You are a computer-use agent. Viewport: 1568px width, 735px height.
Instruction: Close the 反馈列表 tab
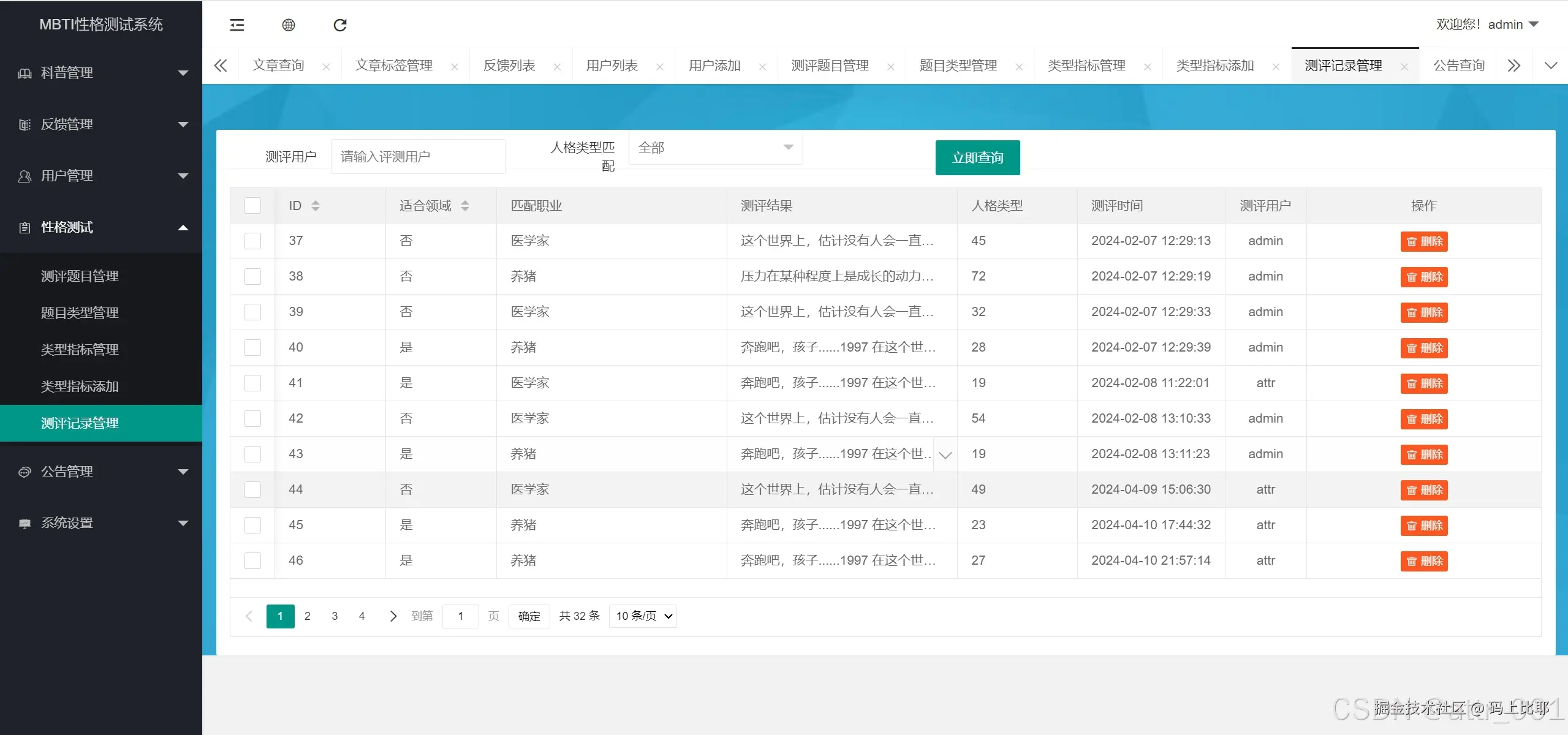click(x=558, y=67)
